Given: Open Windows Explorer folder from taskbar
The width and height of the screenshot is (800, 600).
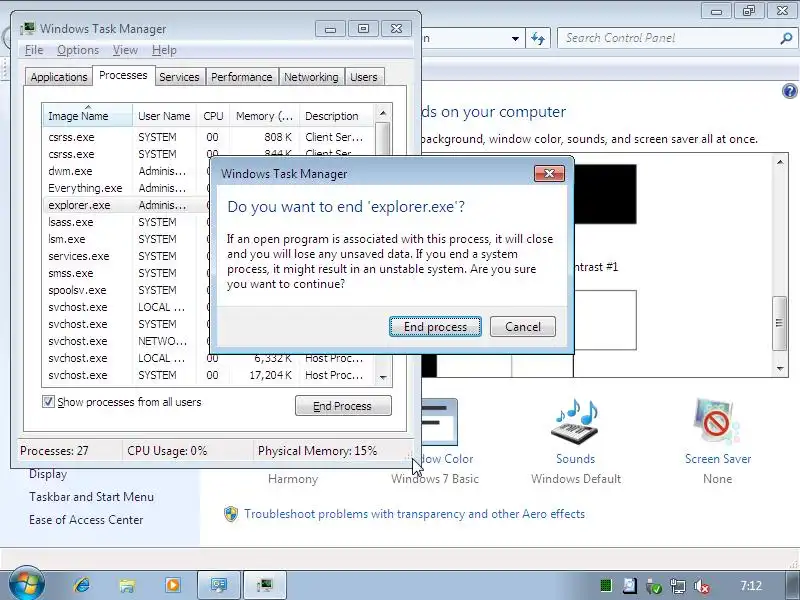Looking at the screenshot, I should coord(127,585).
